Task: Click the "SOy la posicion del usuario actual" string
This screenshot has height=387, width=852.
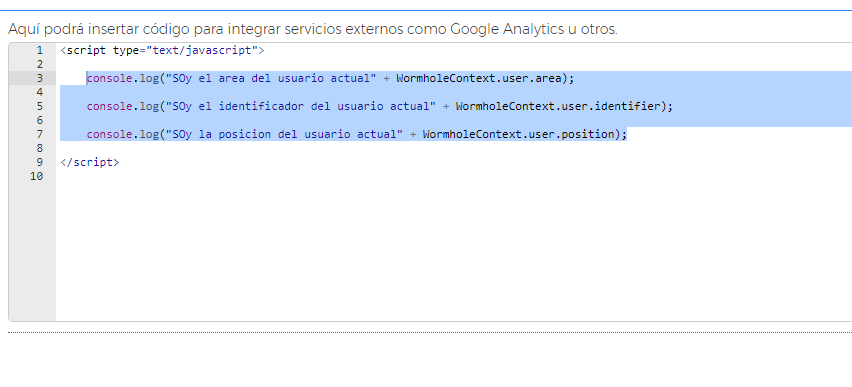Action: 284,134
